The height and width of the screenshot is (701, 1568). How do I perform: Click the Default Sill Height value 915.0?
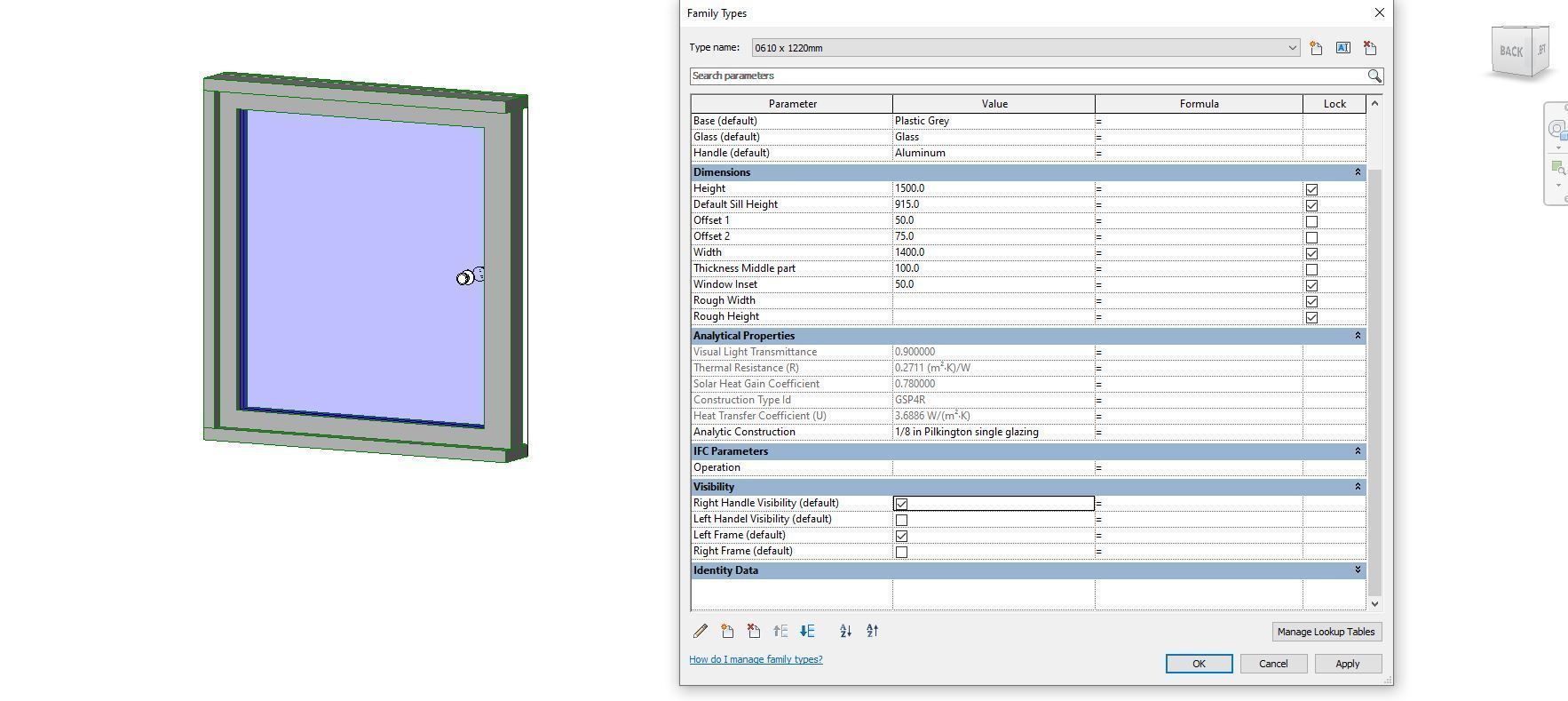[994, 204]
